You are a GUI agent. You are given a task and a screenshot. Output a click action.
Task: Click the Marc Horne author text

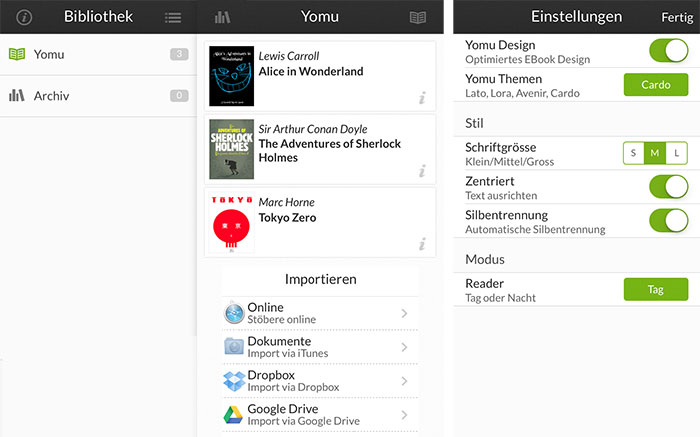click(287, 202)
